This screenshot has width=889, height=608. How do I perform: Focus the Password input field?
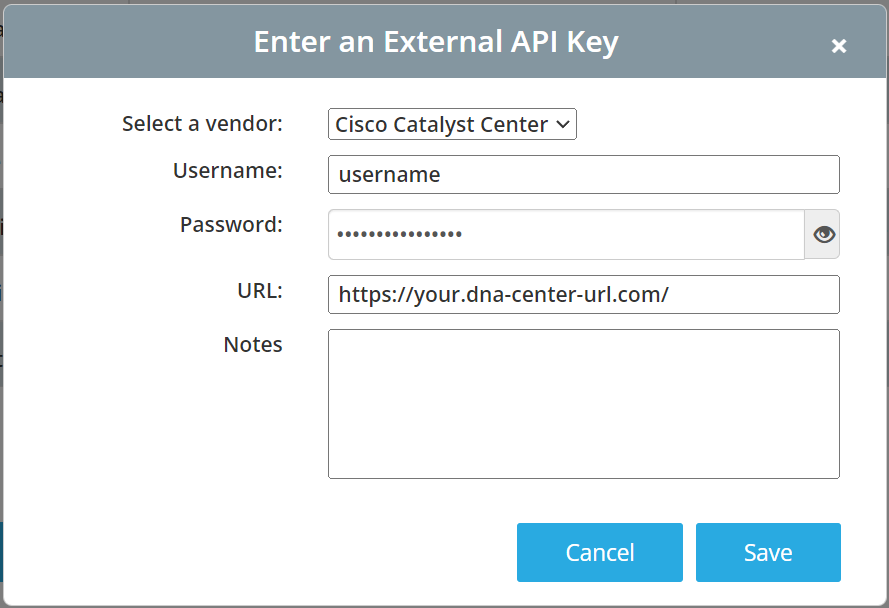point(566,234)
